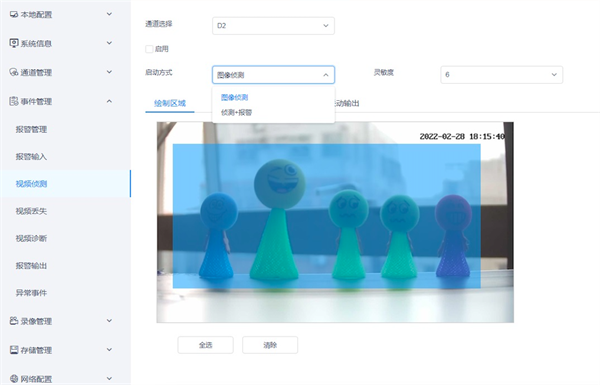600x385 pixels.
Task: Click the 网络配置 globe icon
Action: 14,379
